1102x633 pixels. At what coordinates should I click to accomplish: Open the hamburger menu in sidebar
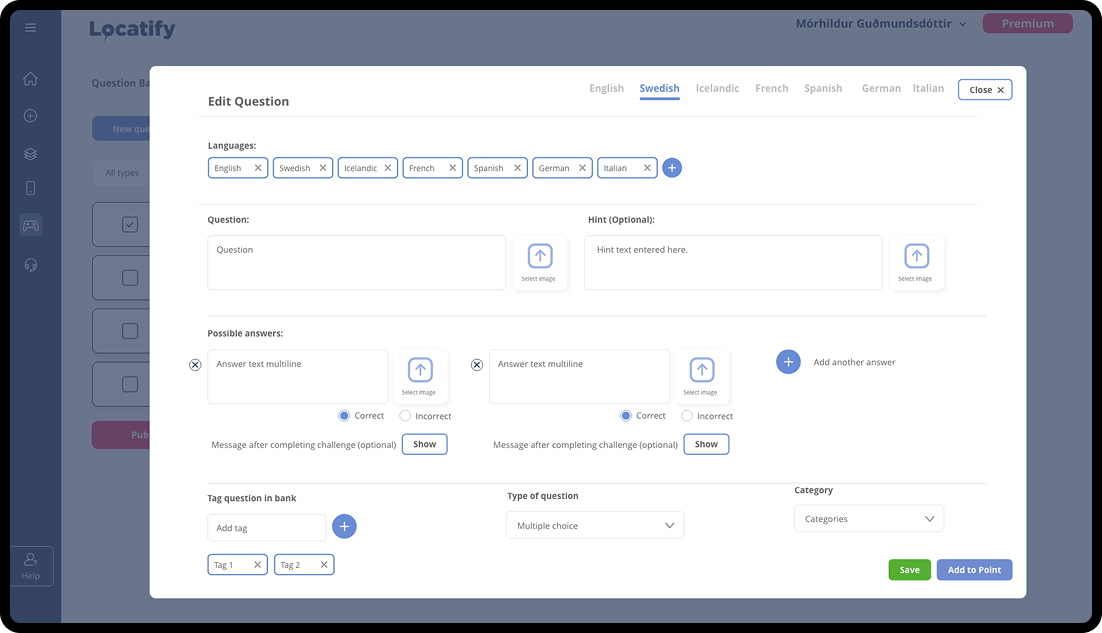coord(31,28)
